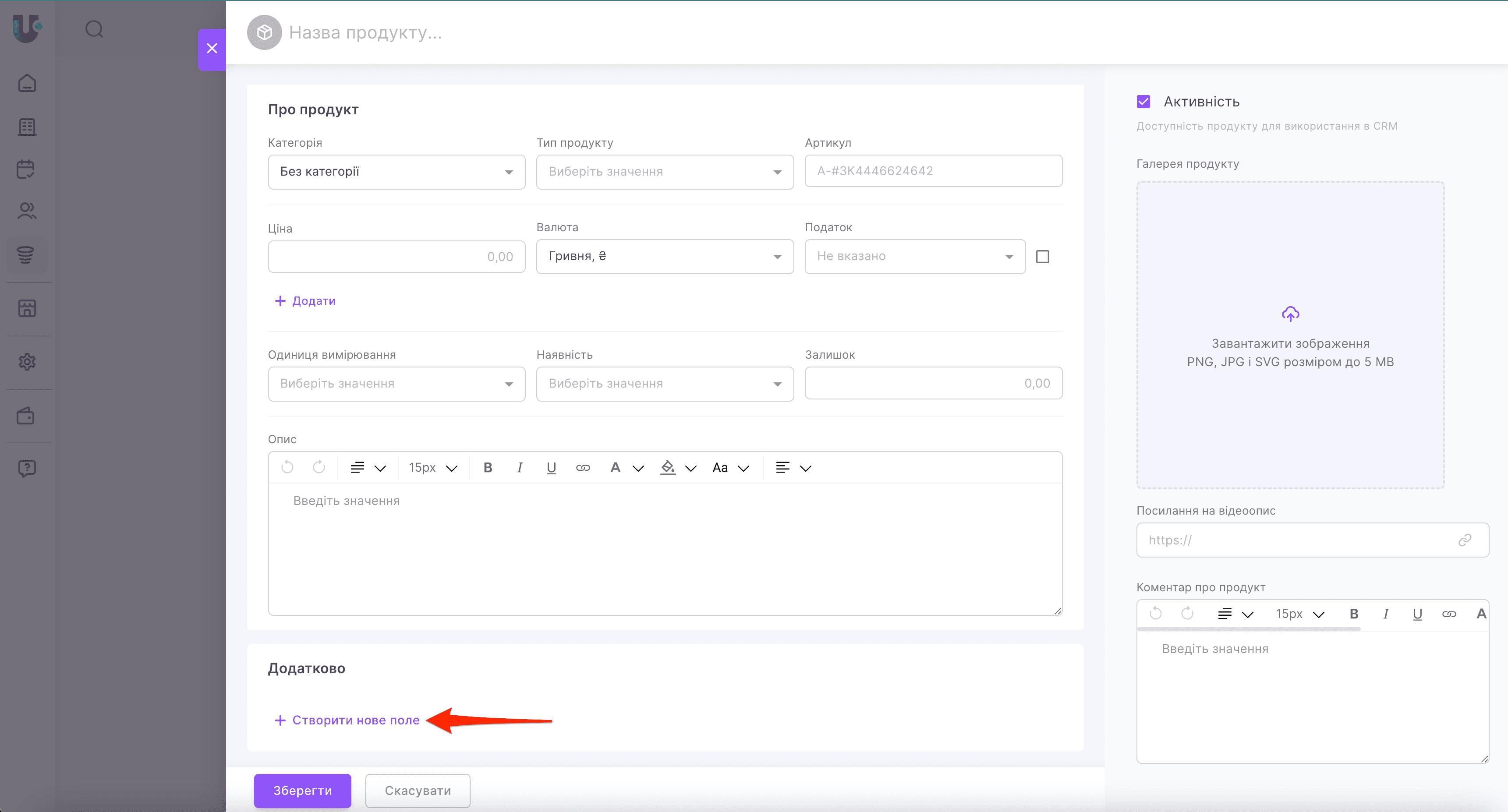The image size is (1508, 812).
Task: Click the undo icon in the Опис editor
Action: [287, 467]
